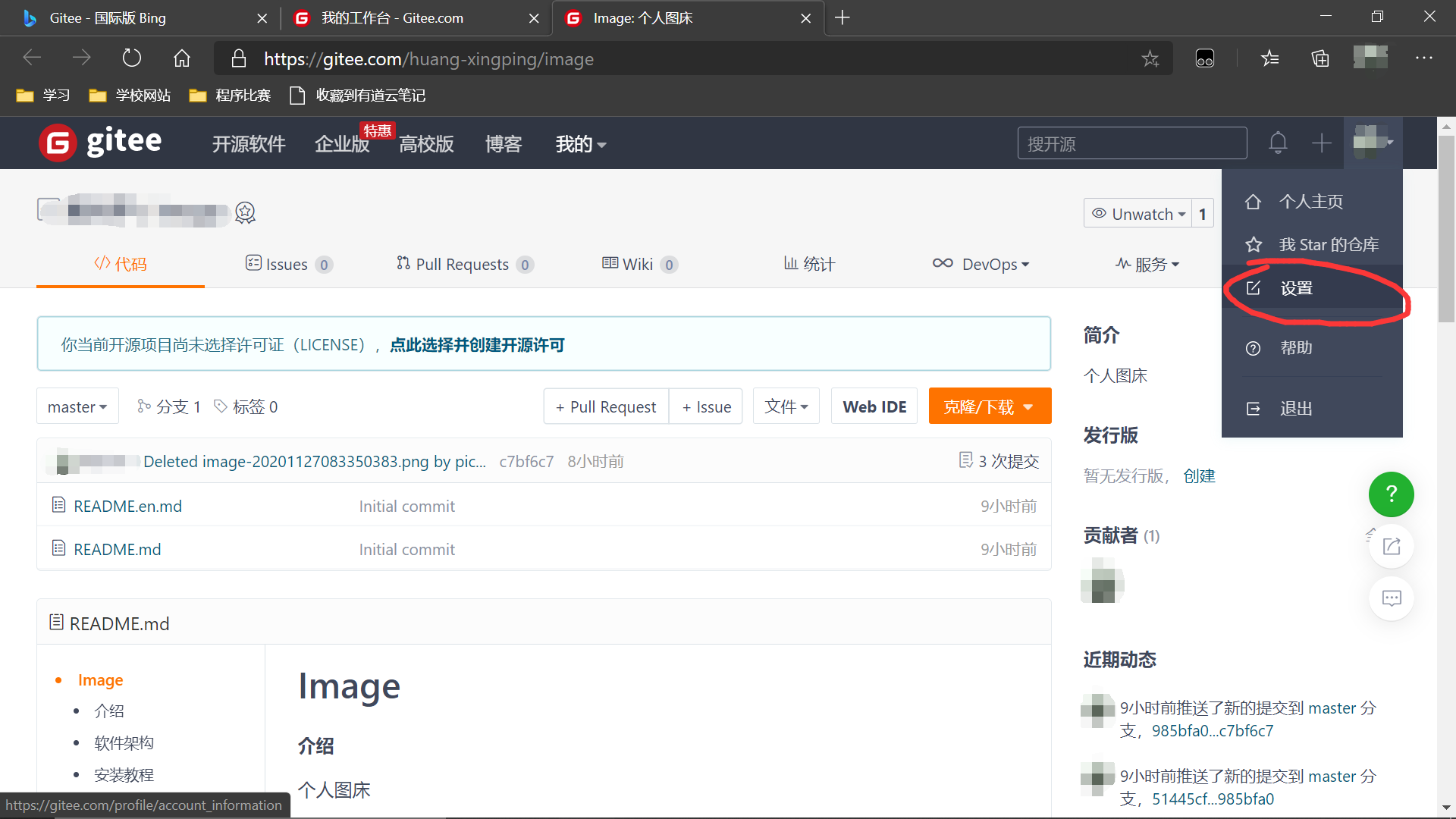Toggle Unwatch for this repository
The height and width of the screenshot is (819, 1456).
click(x=1138, y=214)
